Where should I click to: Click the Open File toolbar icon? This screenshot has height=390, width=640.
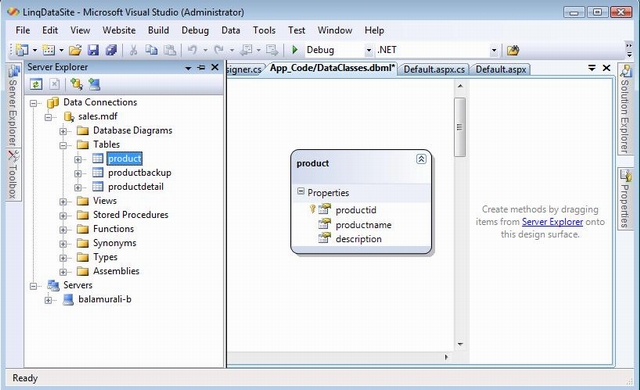point(75,50)
